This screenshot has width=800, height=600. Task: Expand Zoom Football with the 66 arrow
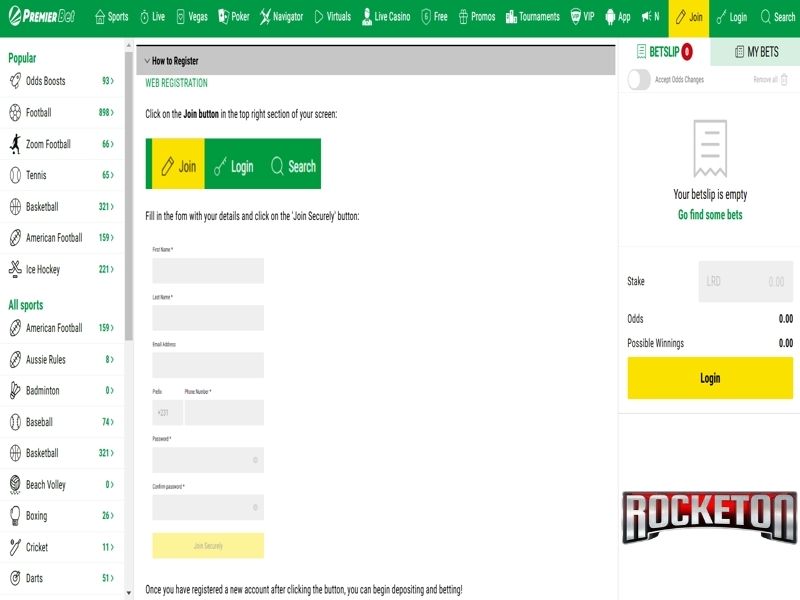(x=108, y=144)
